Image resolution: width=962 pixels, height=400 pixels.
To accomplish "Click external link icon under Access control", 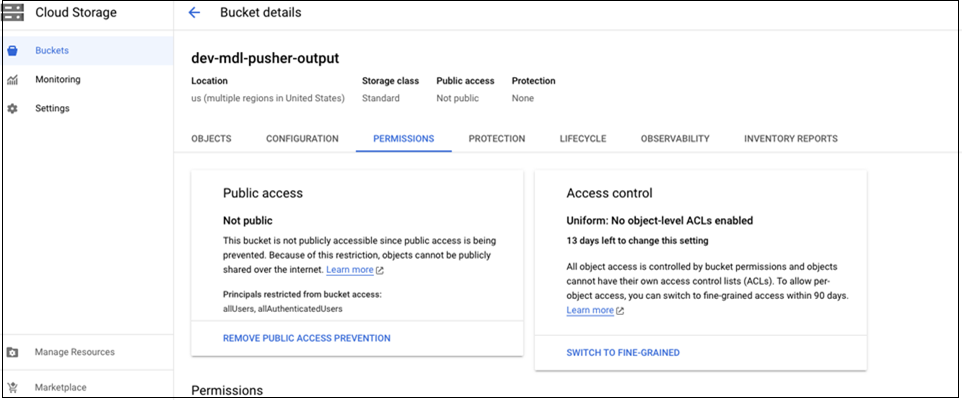I will coord(620,310).
